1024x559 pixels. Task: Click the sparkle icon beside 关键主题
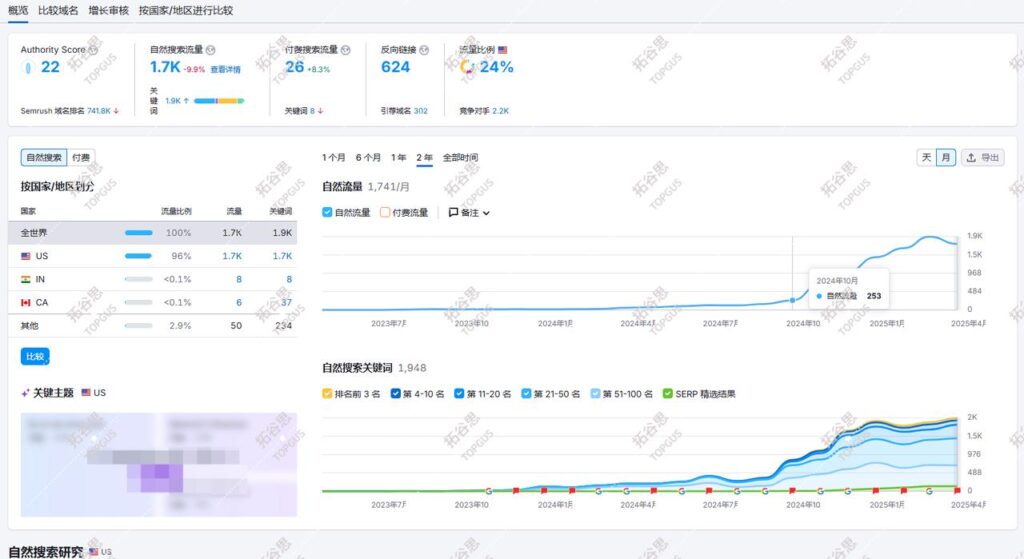click(x=25, y=393)
